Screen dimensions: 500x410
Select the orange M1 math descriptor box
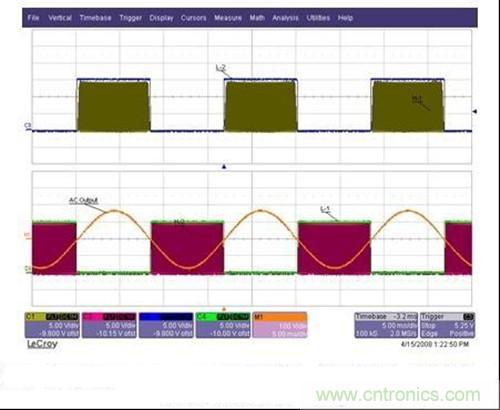[x=280, y=325]
